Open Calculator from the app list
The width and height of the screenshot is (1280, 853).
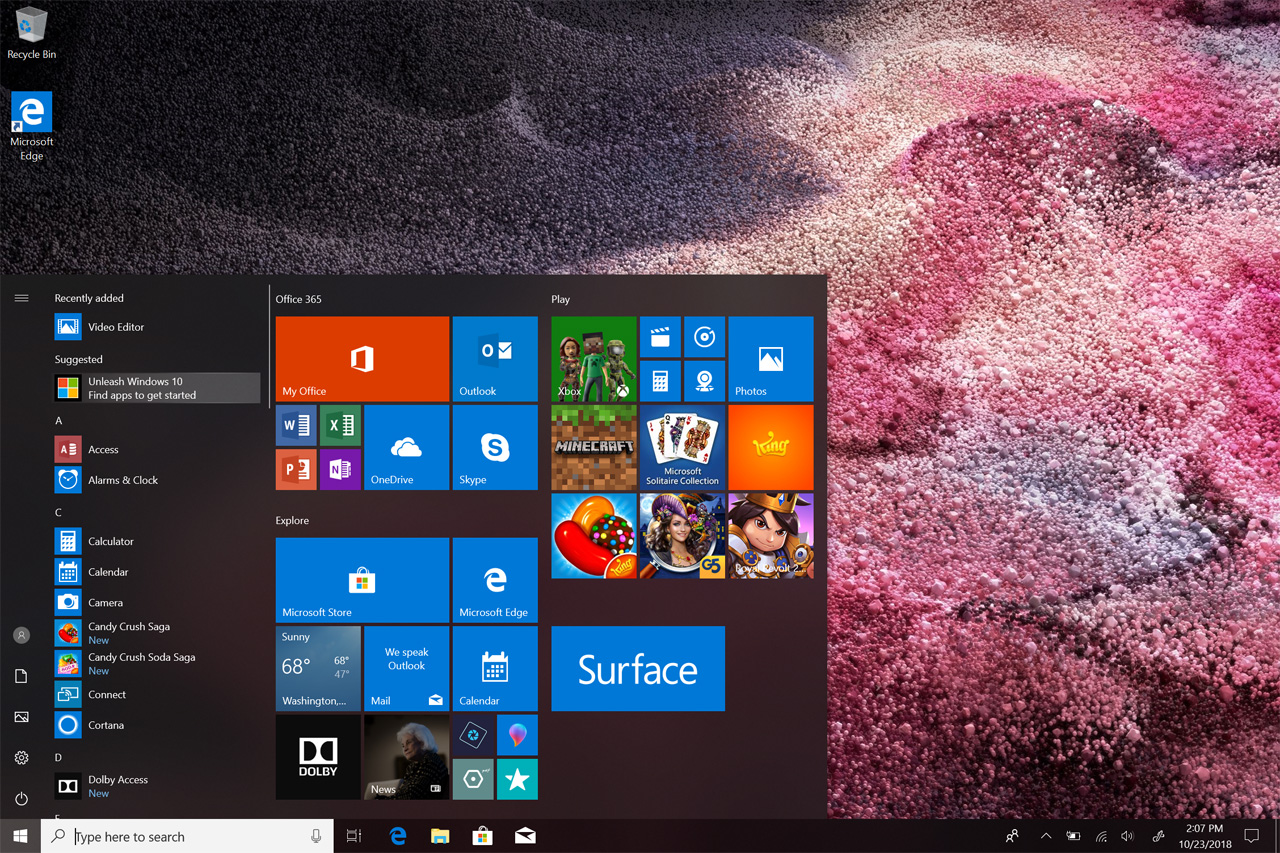(x=110, y=541)
